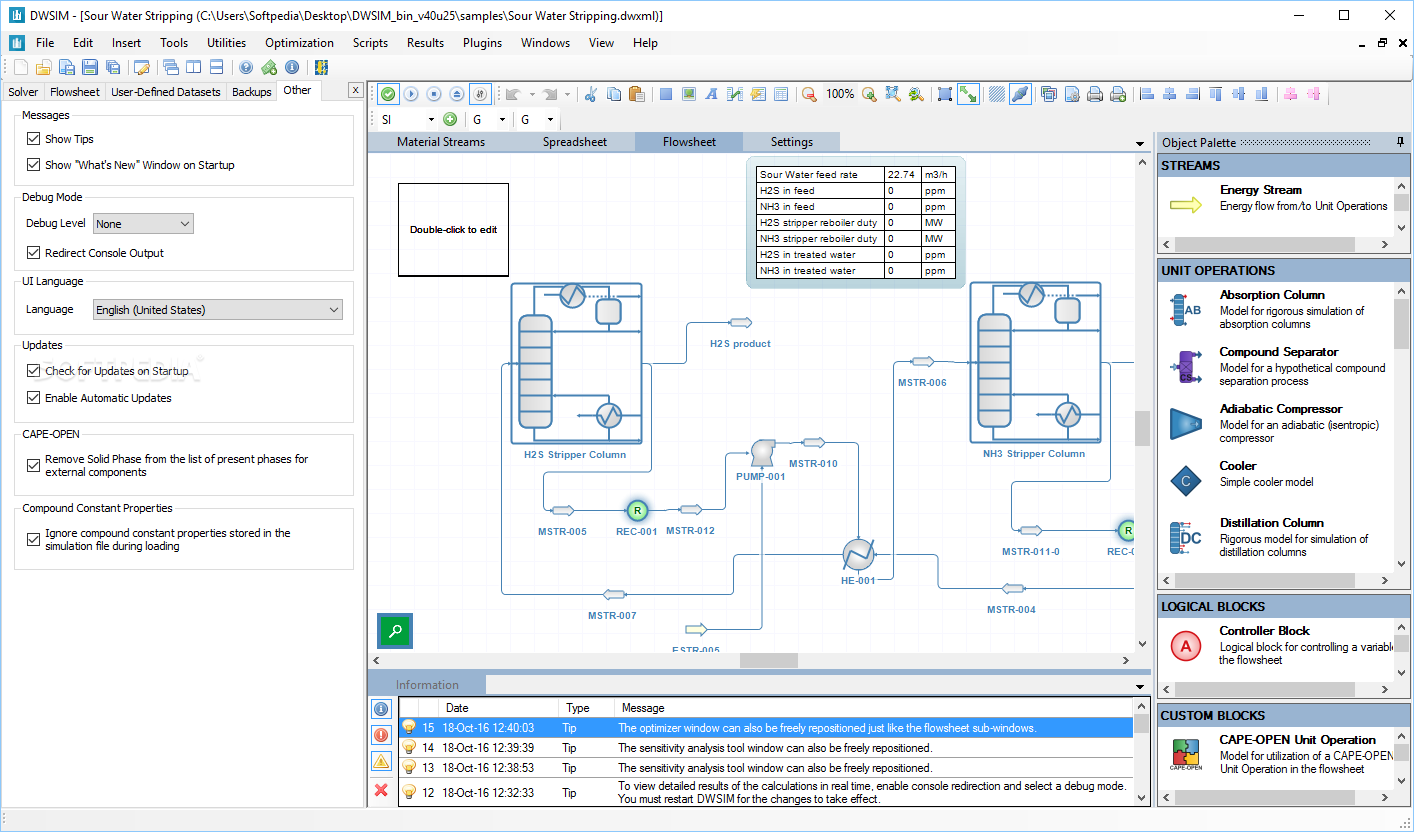Open an existing simulation file
This screenshot has height=832, width=1414.
point(43,67)
